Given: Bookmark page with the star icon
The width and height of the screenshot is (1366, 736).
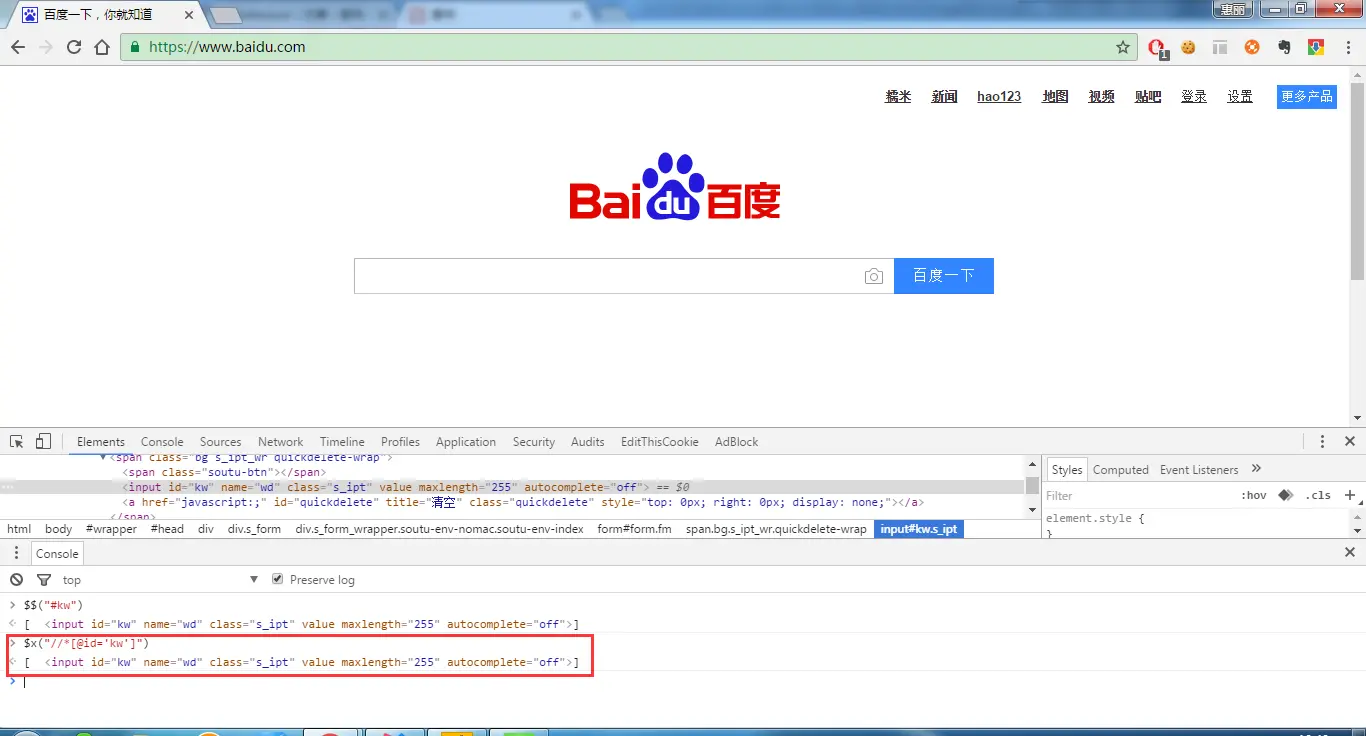Looking at the screenshot, I should point(1123,47).
